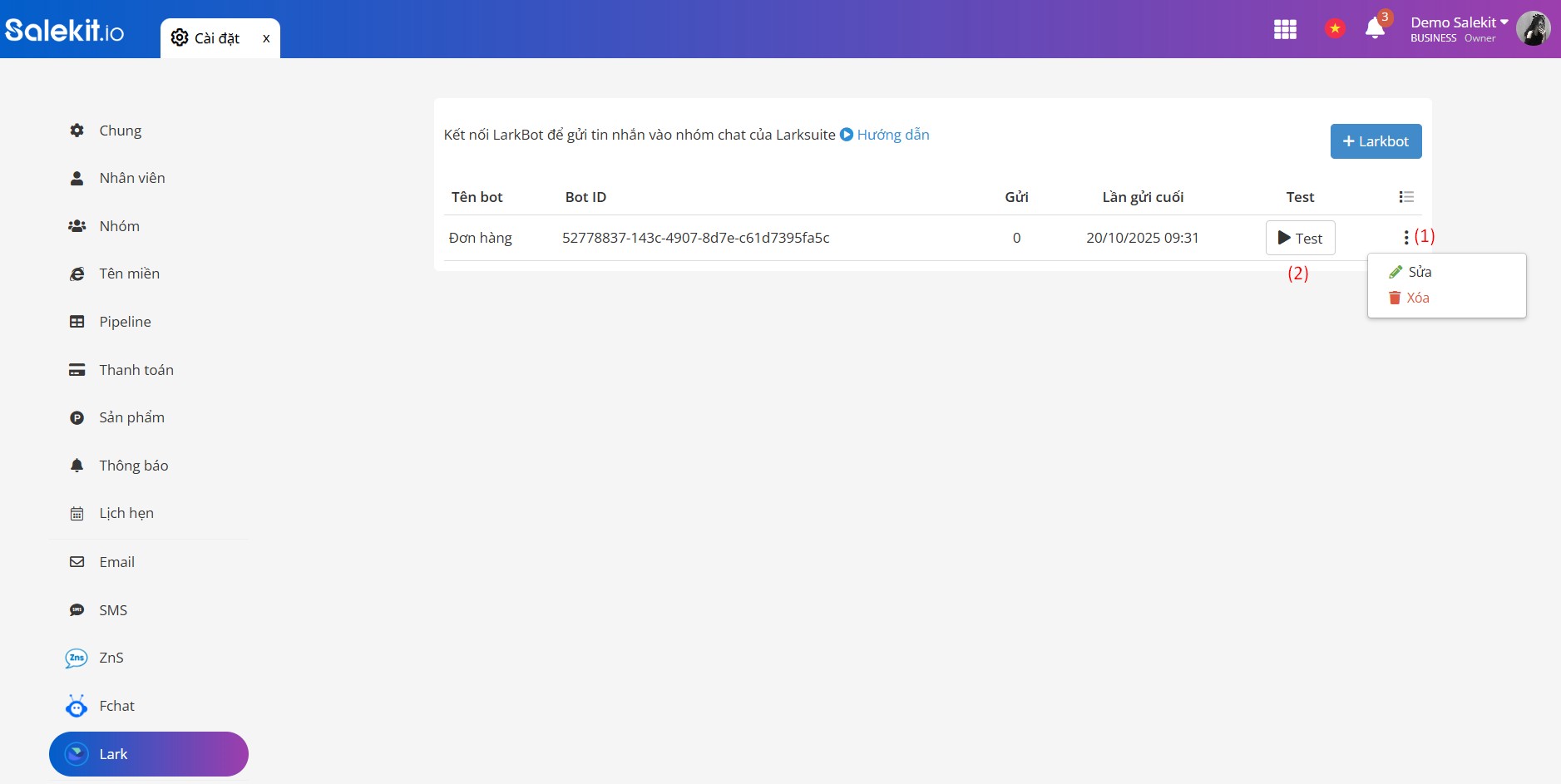
Task: Click the + Larkbot button
Action: pyautogui.click(x=1376, y=141)
